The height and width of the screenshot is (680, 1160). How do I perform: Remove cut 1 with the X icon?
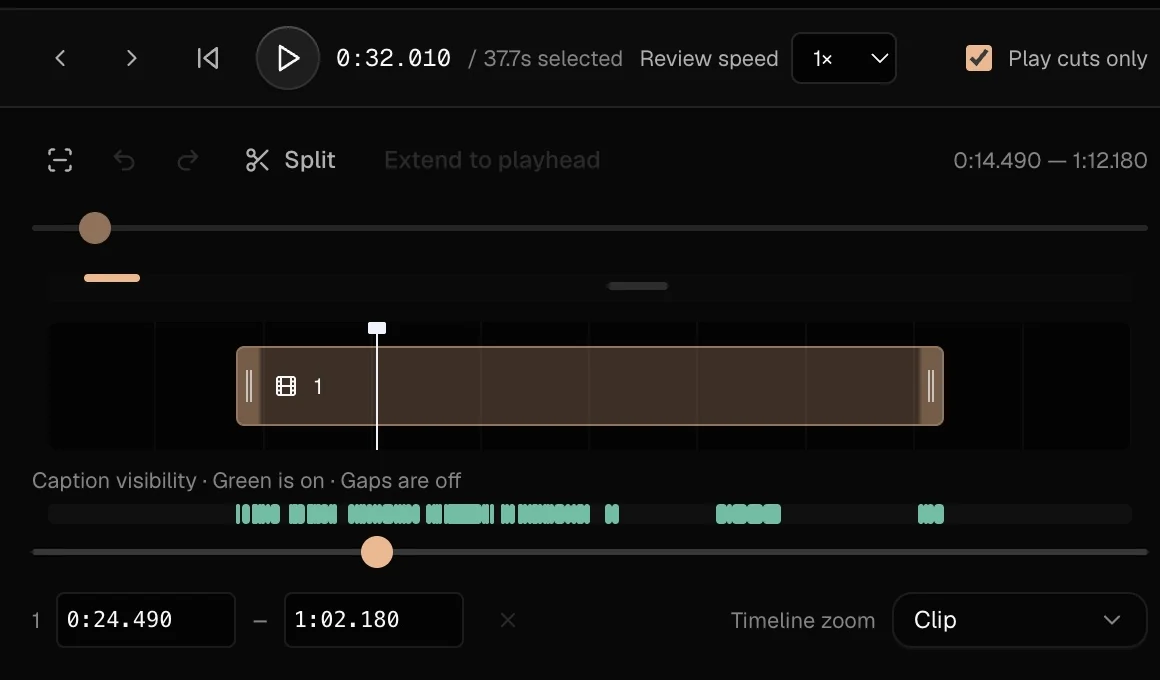click(x=508, y=620)
